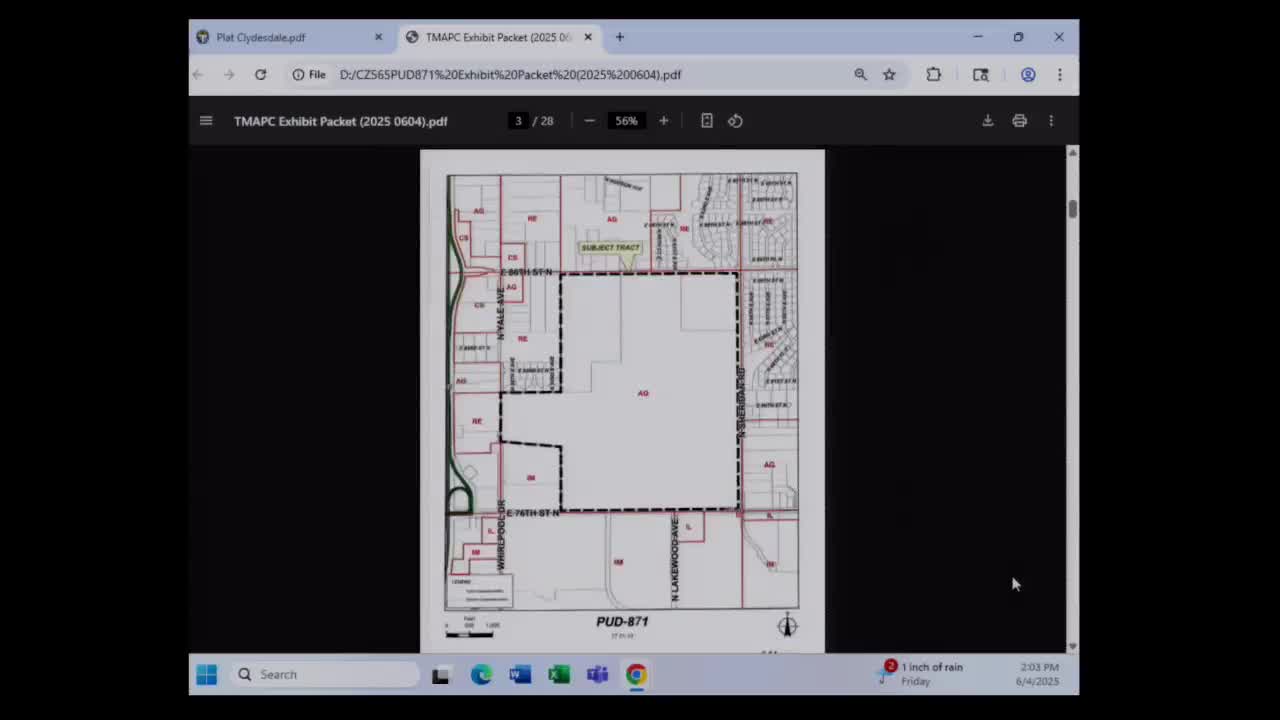Click the fit to page icon
This screenshot has height=720, width=1280.
click(706, 121)
